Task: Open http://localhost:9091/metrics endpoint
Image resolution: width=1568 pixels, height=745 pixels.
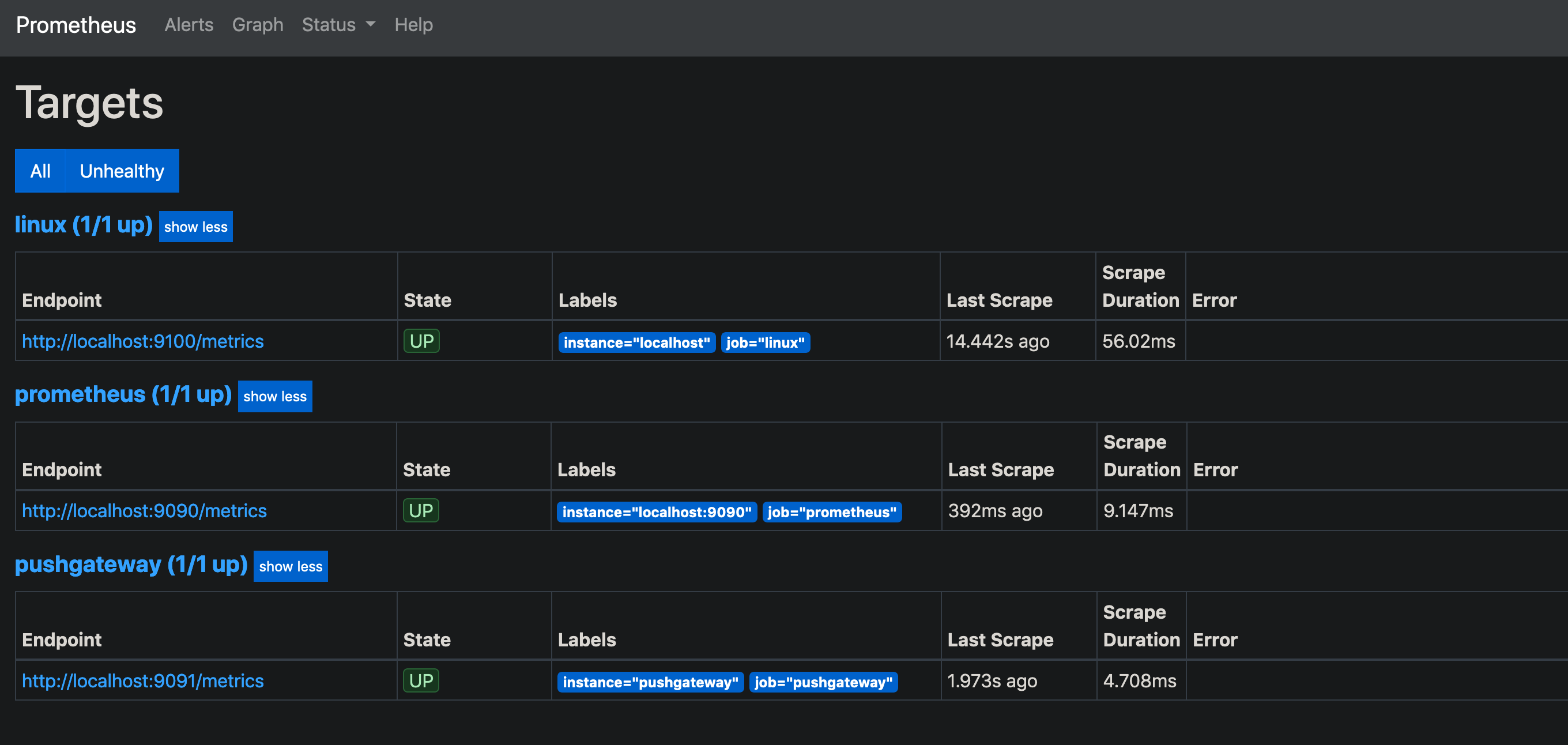Action: (142, 680)
